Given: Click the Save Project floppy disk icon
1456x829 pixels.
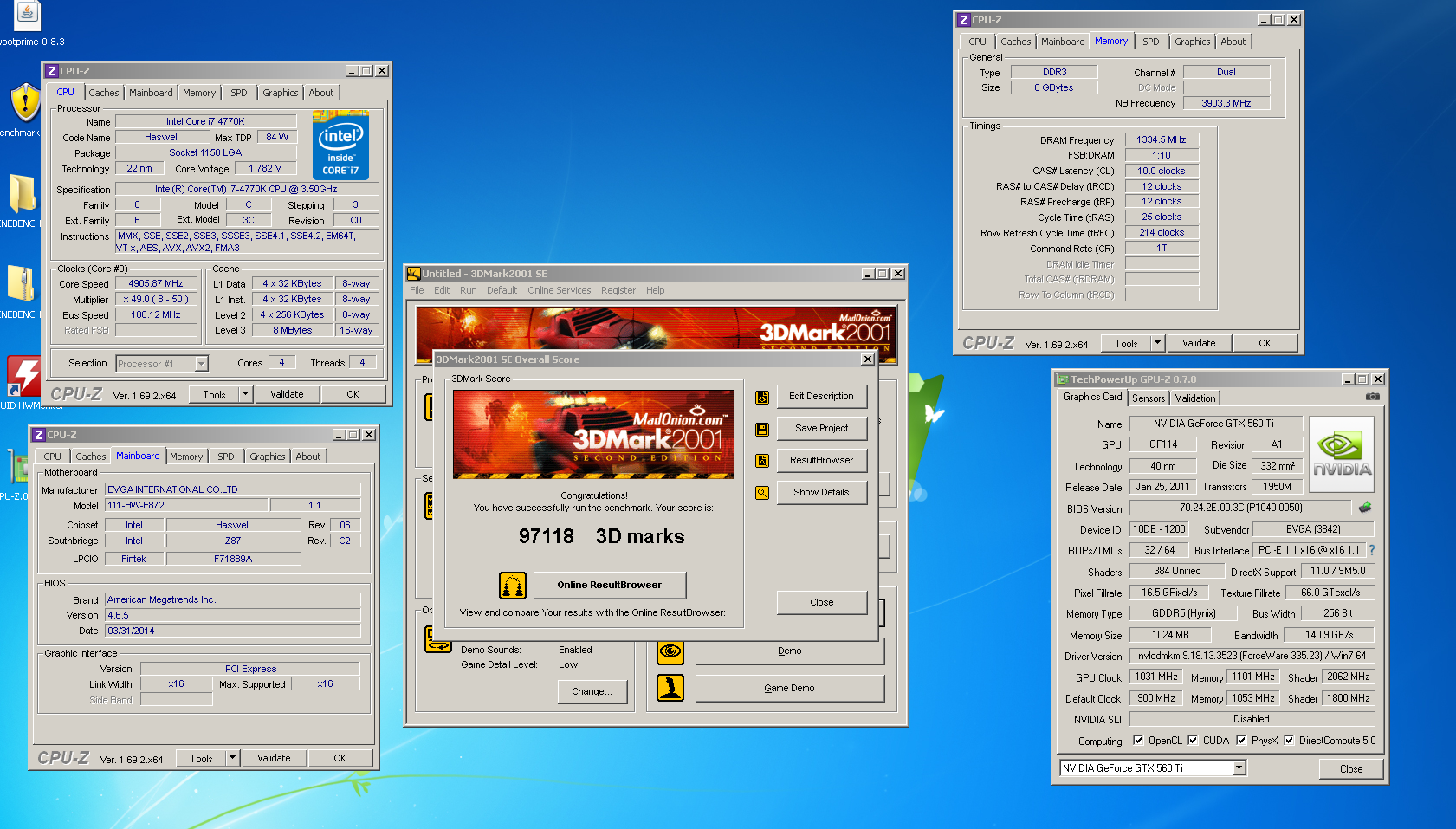Looking at the screenshot, I should point(762,429).
